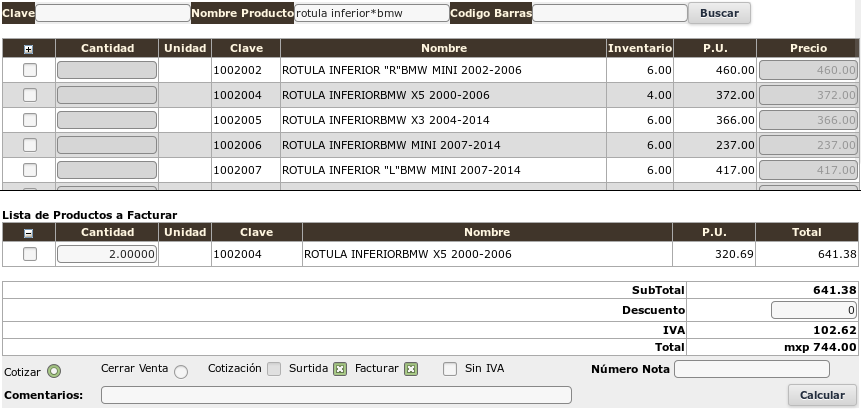Toggle the Surtida green check icon
Viewport: 861px width, 409px height.
click(340, 369)
